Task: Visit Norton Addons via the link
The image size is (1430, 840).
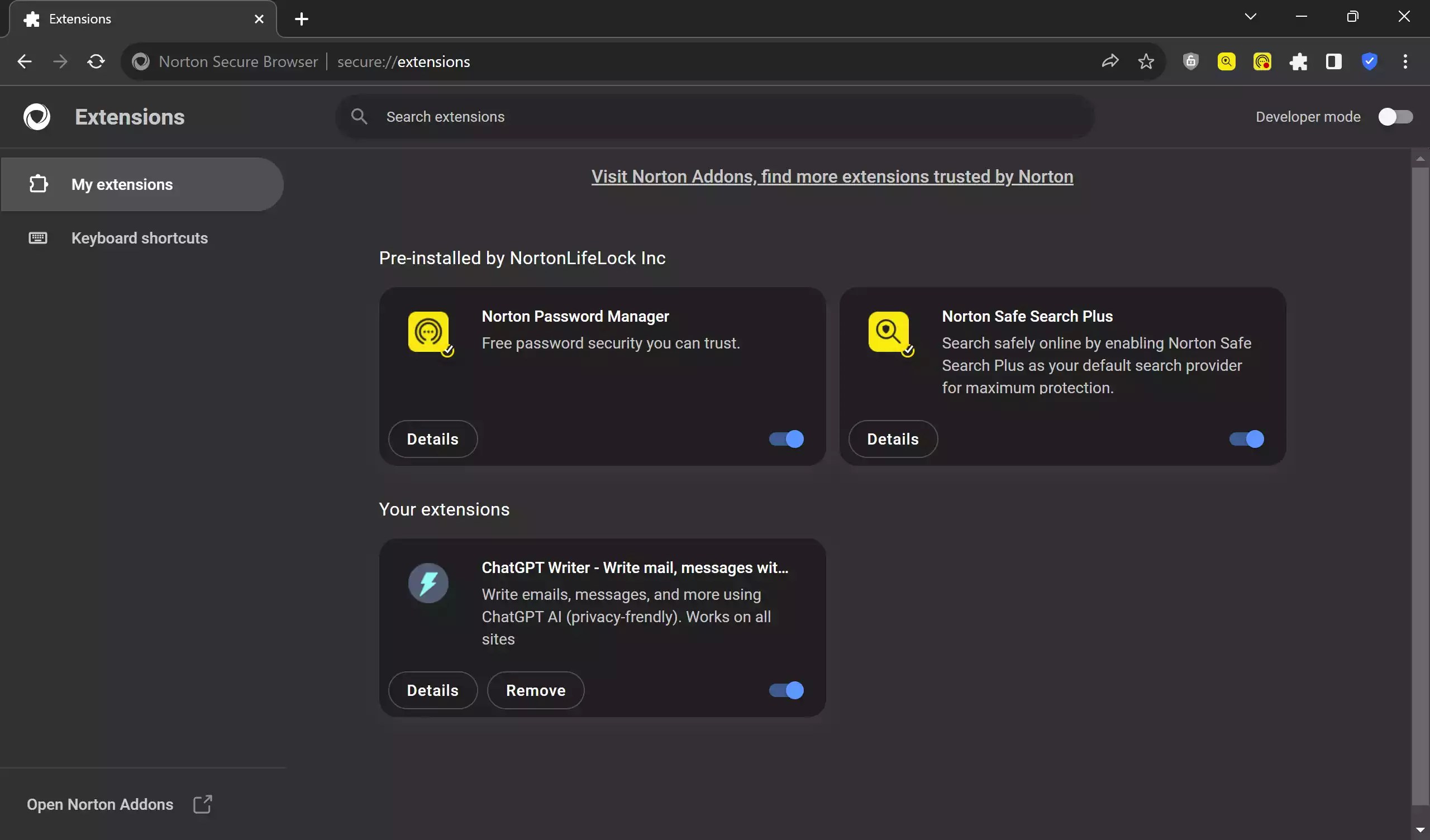Action: (832, 176)
